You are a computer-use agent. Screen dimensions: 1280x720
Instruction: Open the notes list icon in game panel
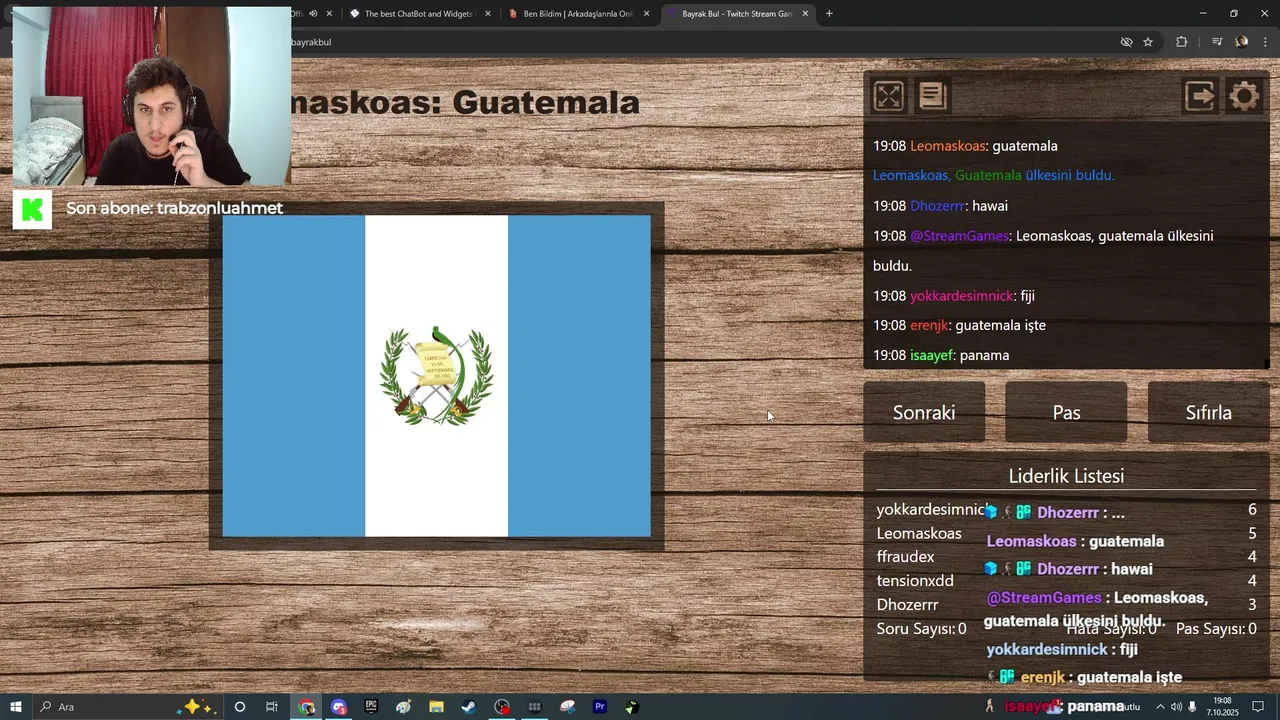[932, 96]
